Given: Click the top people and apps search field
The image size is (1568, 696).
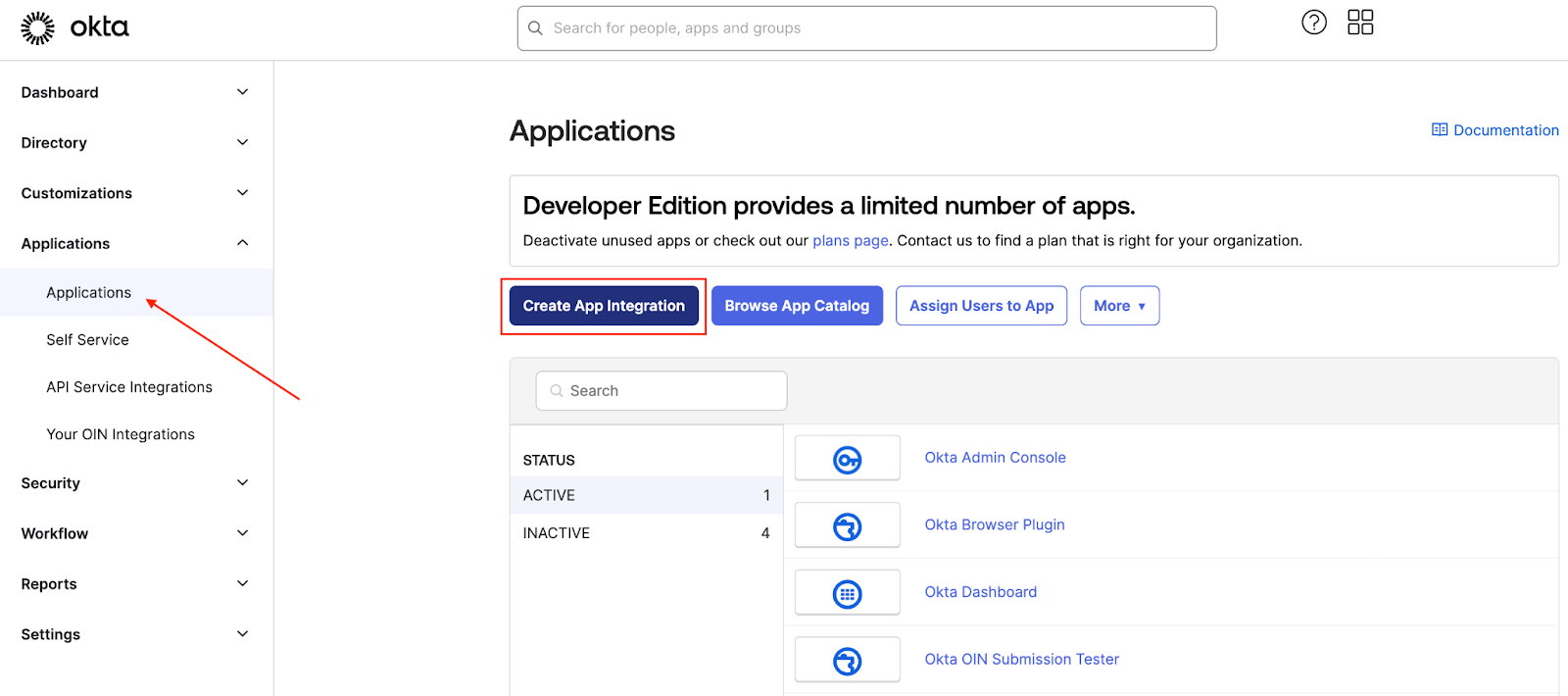Looking at the screenshot, I should (x=866, y=28).
